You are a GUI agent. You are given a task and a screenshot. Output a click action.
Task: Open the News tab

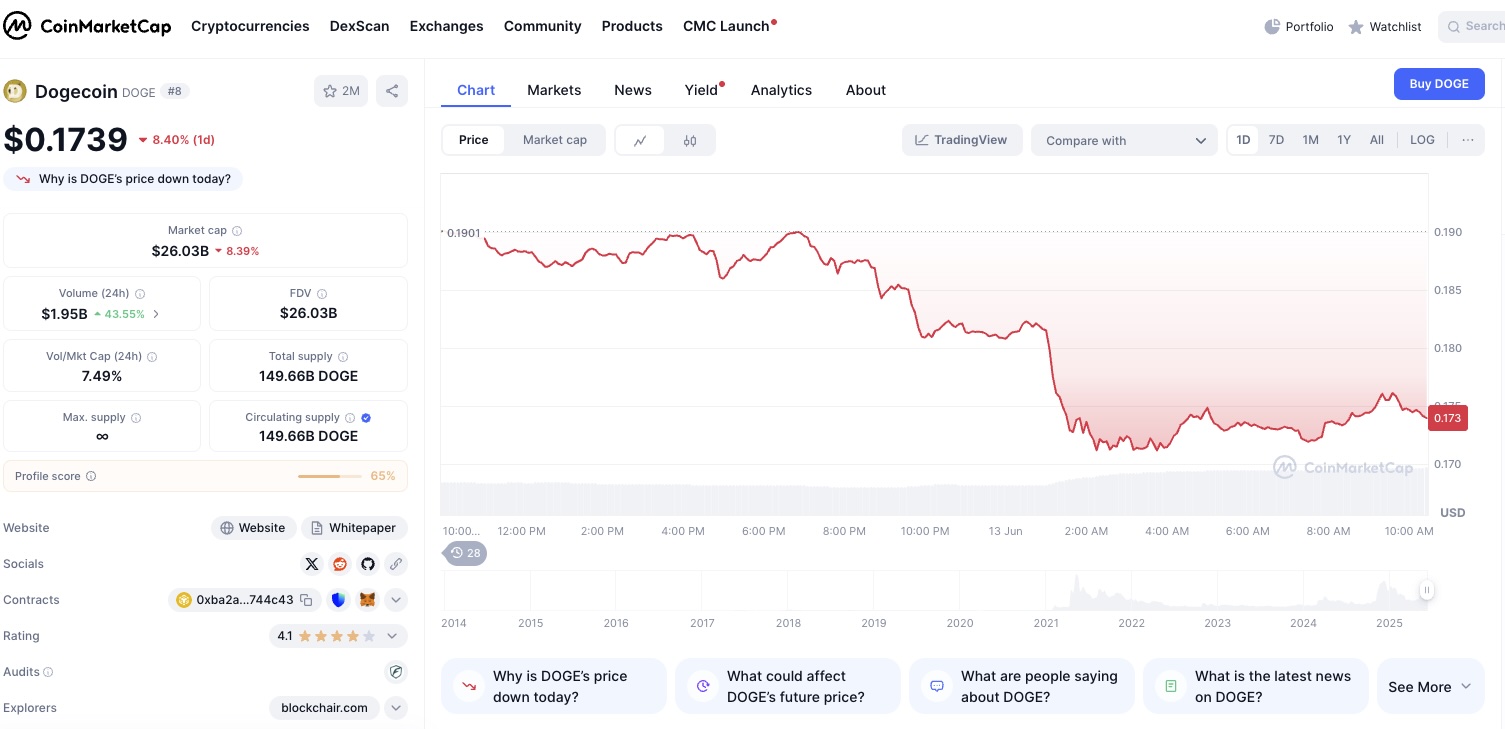tap(633, 90)
